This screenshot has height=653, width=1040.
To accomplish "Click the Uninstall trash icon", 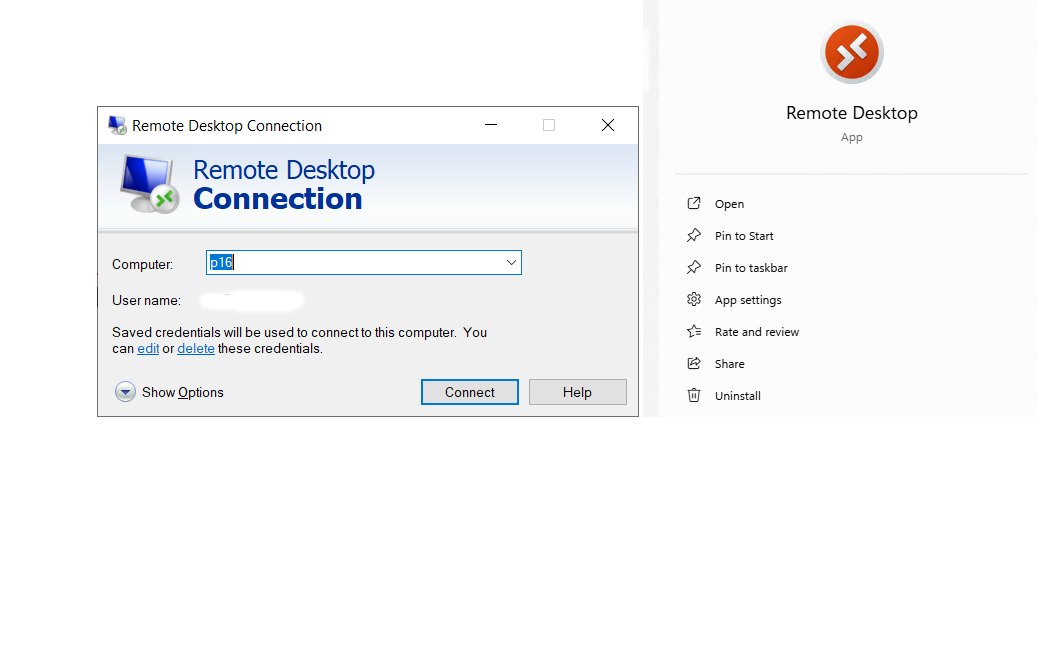I will (x=692, y=395).
